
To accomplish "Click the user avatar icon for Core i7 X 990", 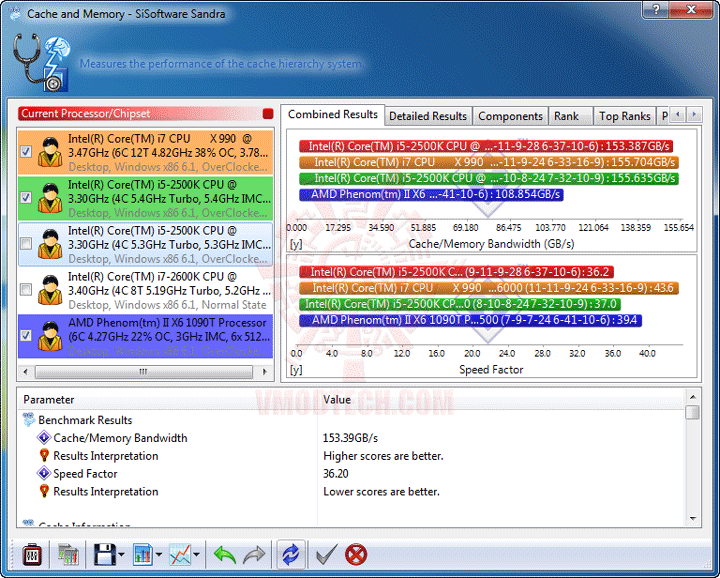I will point(50,152).
